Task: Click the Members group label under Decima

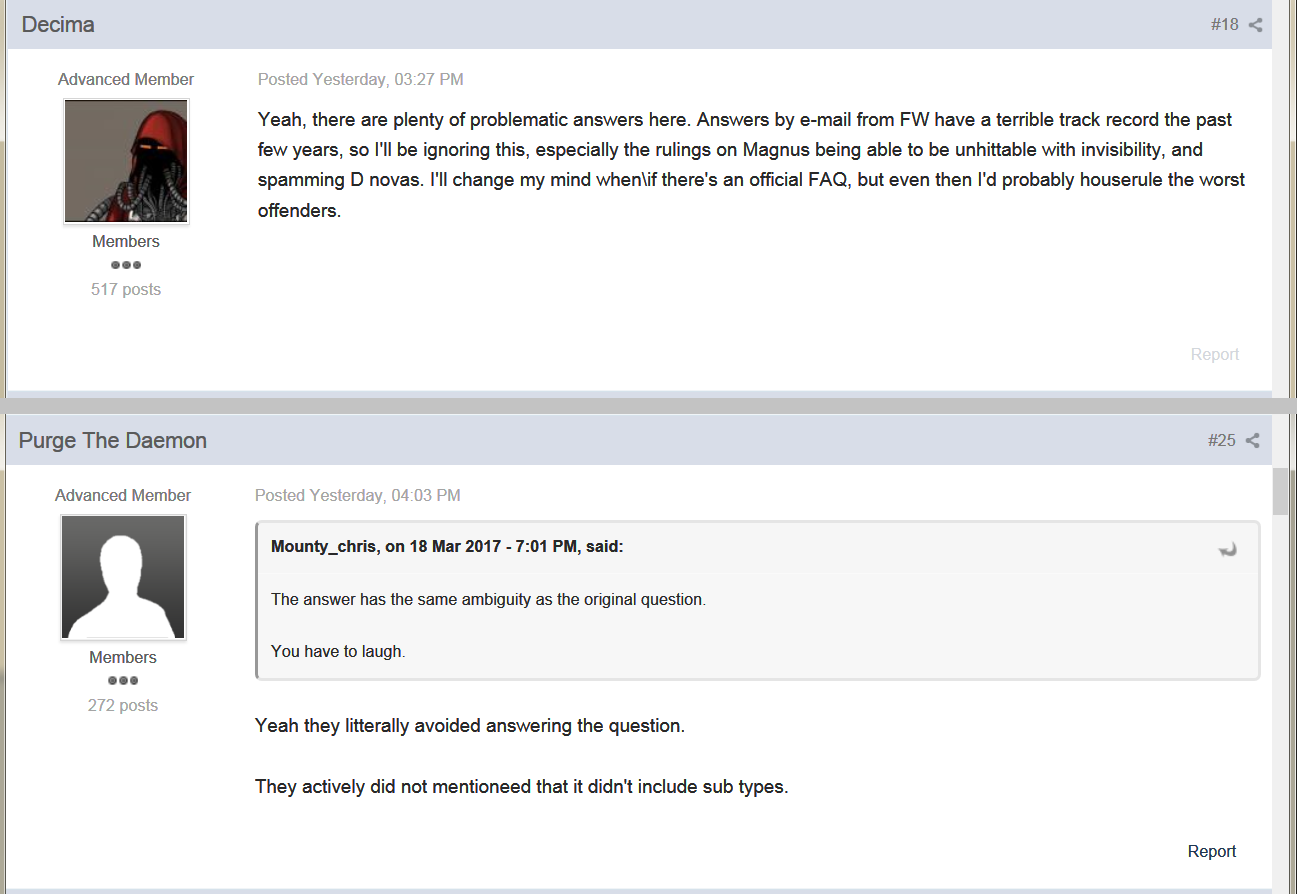Action: (126, 242)
